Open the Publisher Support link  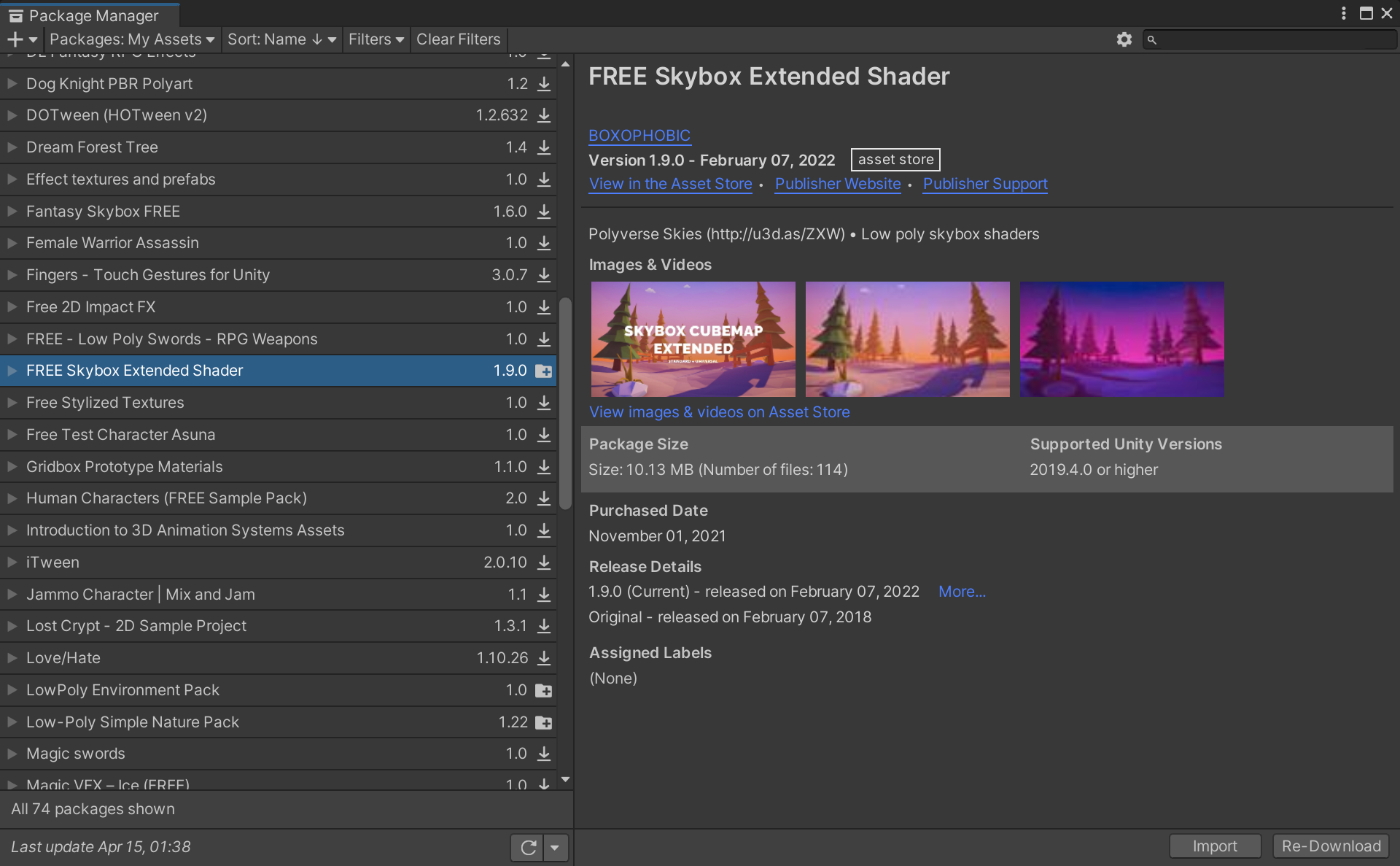985,184
